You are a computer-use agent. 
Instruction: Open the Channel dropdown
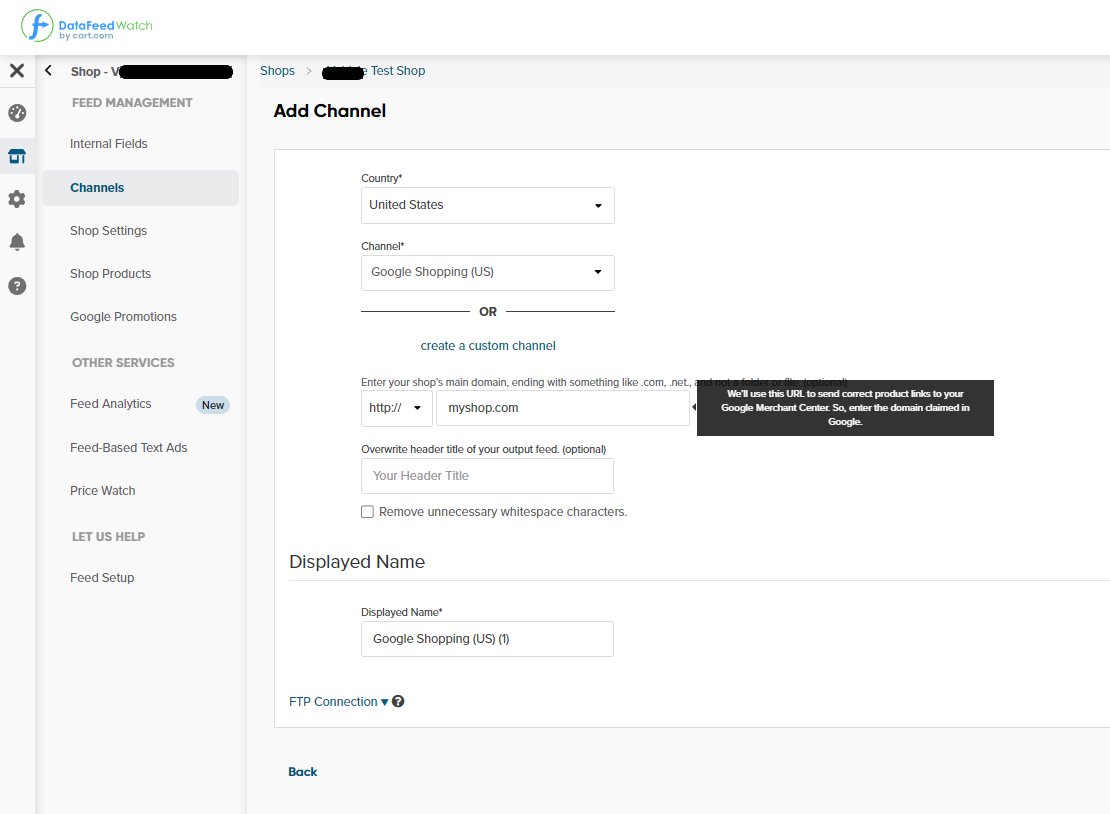coord(487,272)
